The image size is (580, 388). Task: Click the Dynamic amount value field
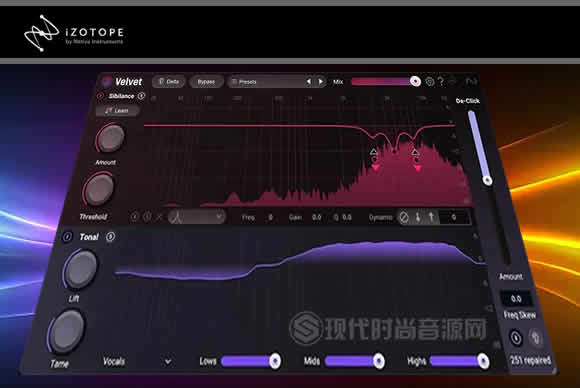(455, 217)
